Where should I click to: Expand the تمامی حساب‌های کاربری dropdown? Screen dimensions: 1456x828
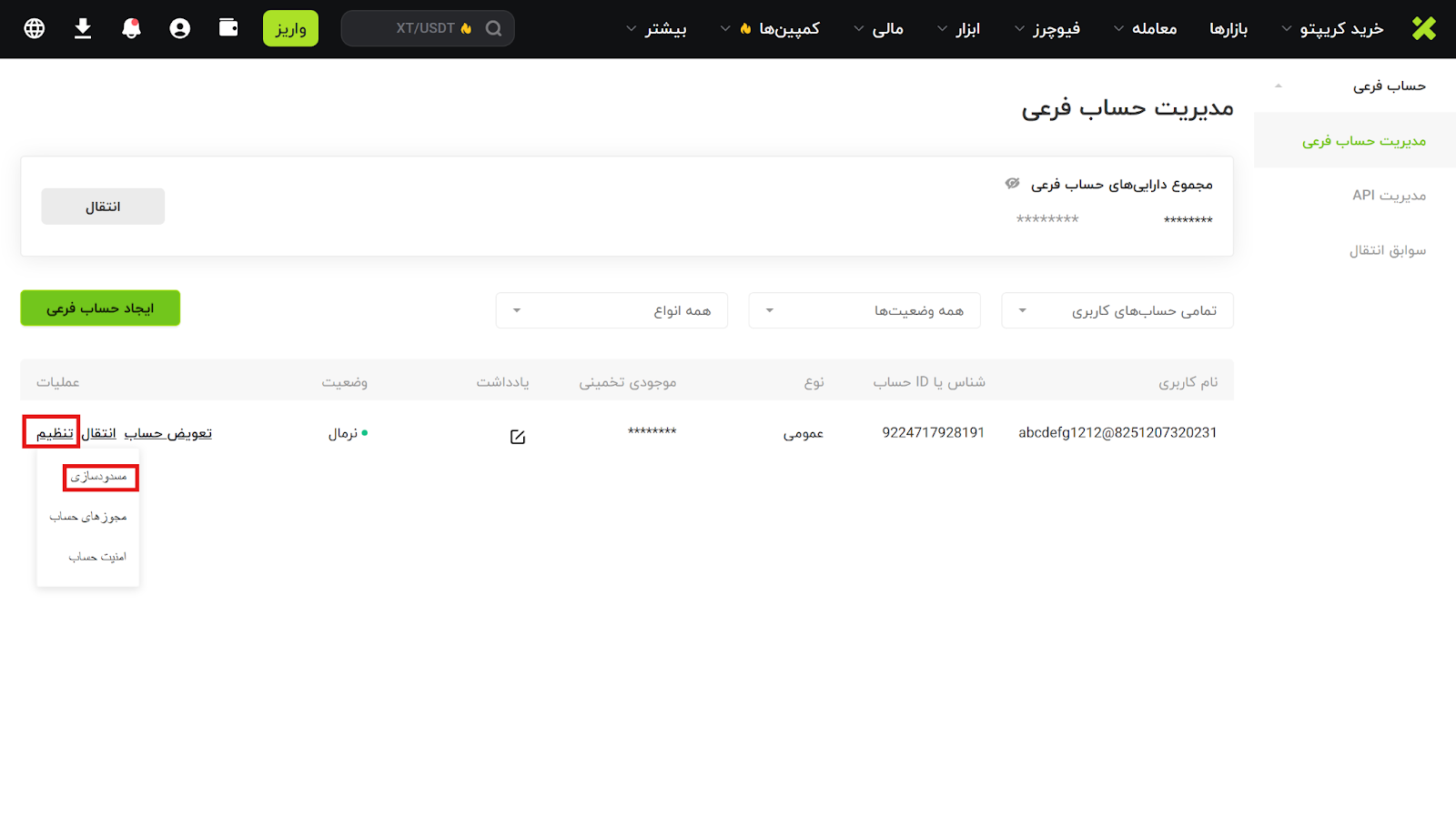[1117, 311]
